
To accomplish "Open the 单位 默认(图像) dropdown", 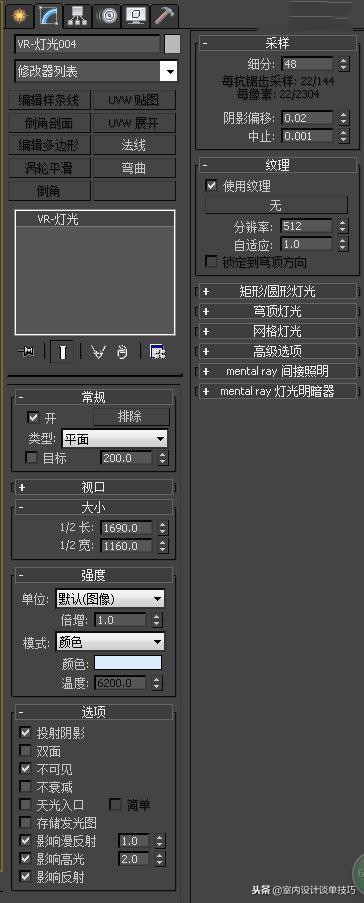I will (109, 599).
